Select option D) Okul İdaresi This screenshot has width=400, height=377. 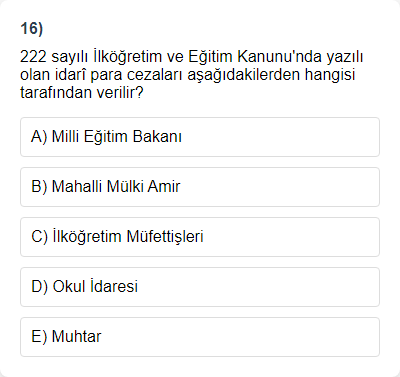[x=200, y=287]
